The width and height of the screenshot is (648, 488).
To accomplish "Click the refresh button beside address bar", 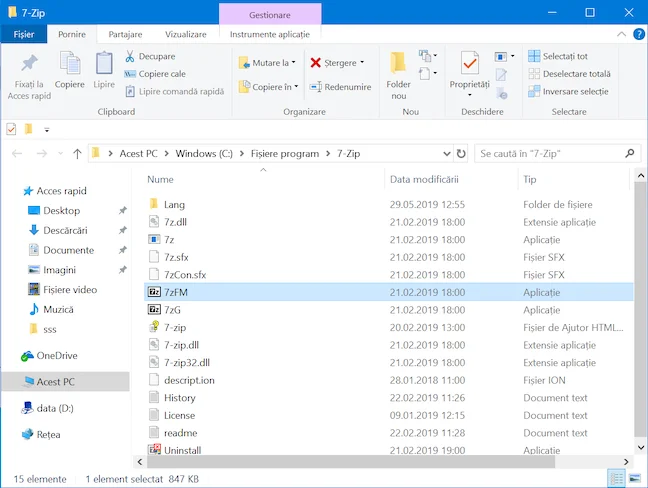I will pyautogui.click(x=461, y=154).
